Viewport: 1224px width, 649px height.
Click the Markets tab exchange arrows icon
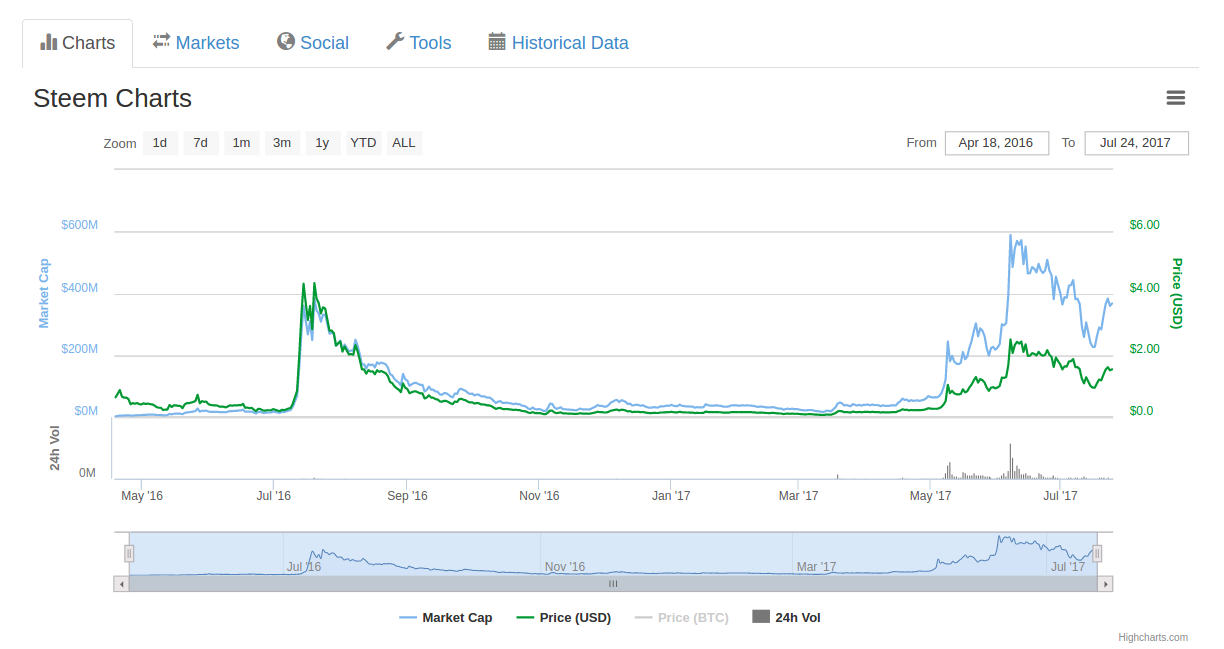[161, 41]
